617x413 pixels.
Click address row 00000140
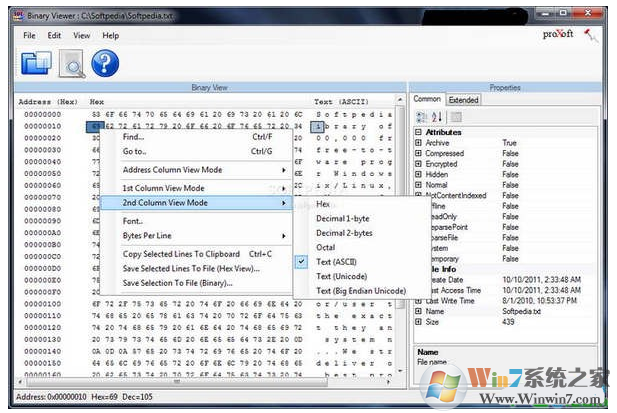click(43, 351)
